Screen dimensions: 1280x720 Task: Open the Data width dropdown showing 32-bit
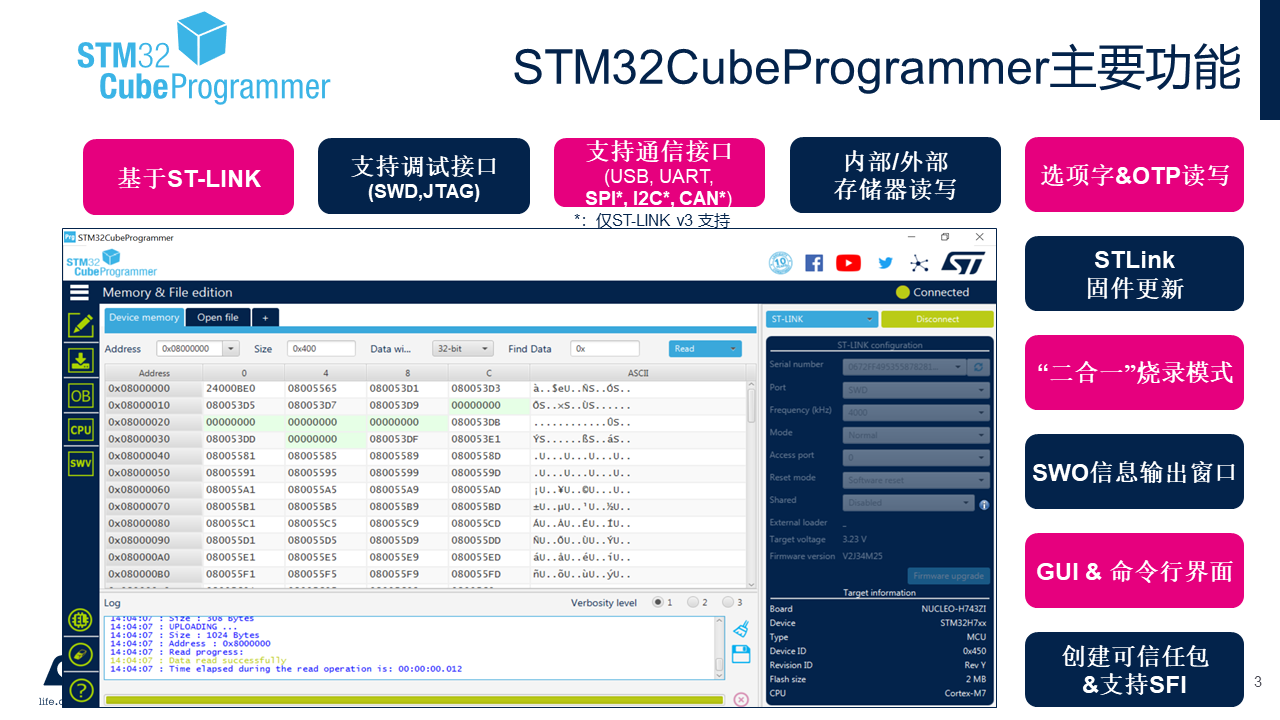(x=463, y=347)
